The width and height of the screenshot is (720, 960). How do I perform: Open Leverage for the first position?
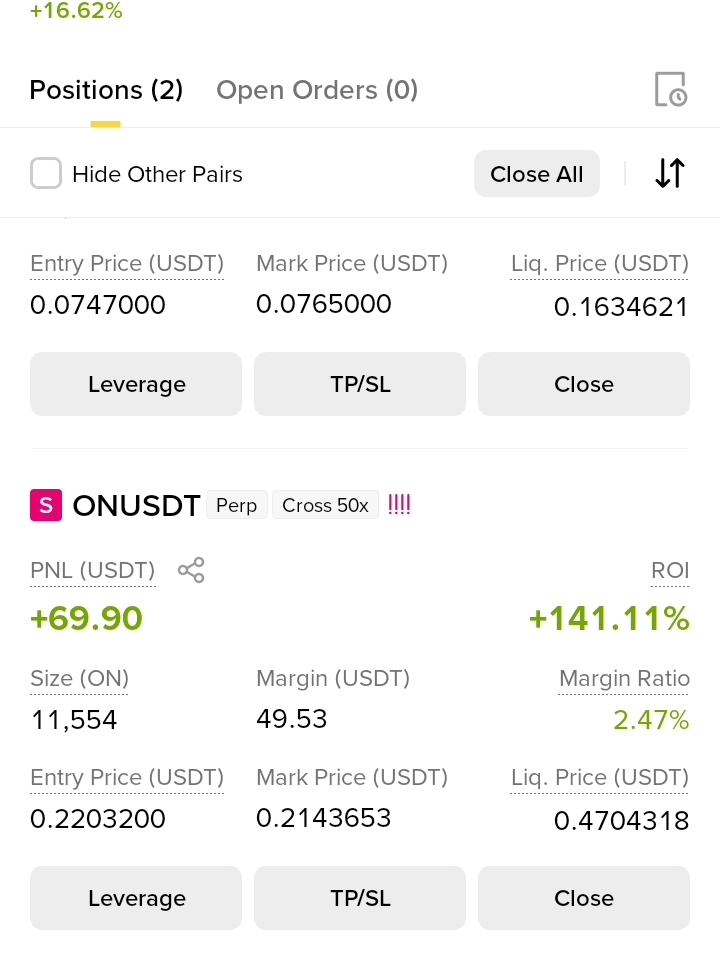coord(136,384)
